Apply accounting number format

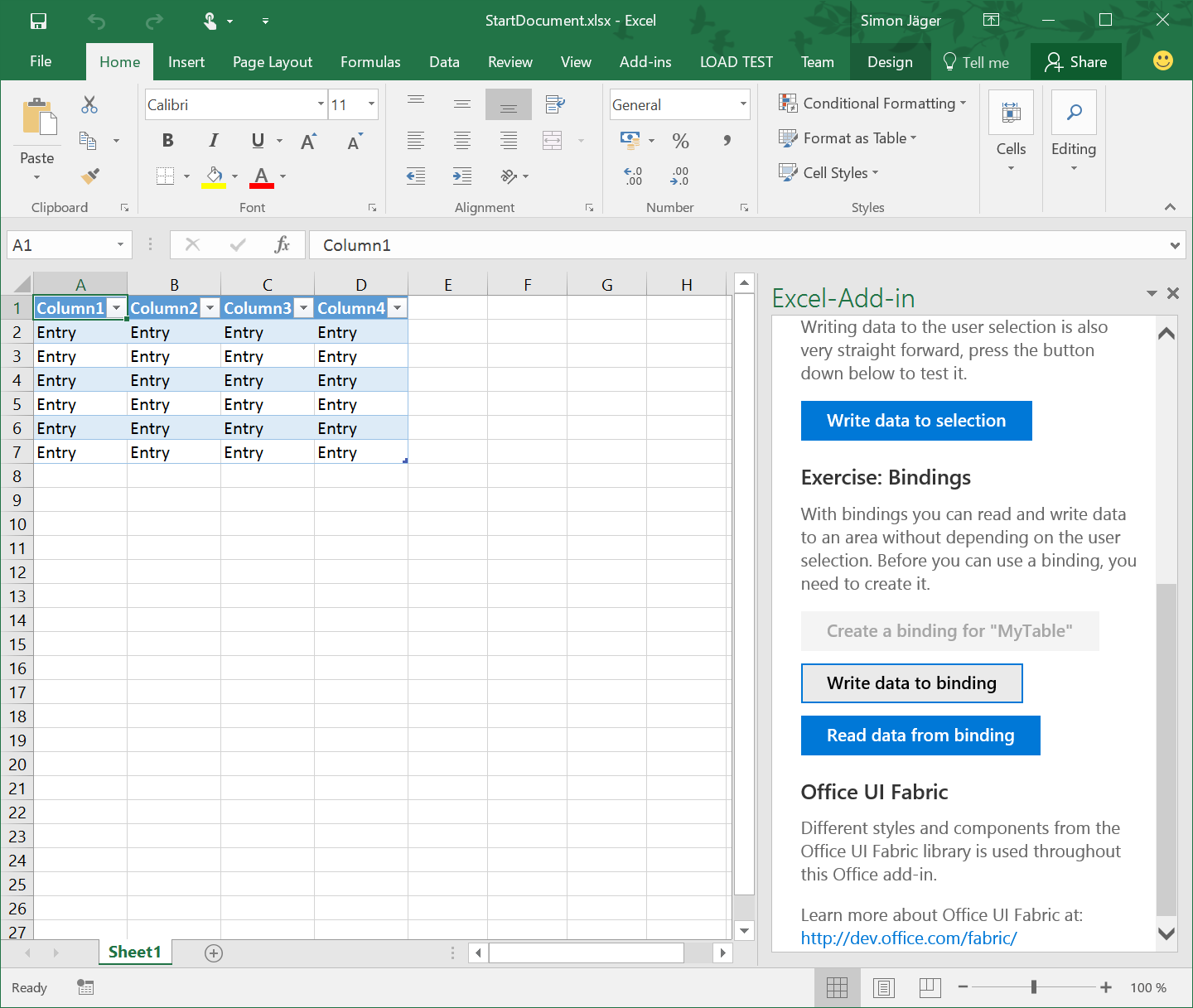(x=630, y=141)
